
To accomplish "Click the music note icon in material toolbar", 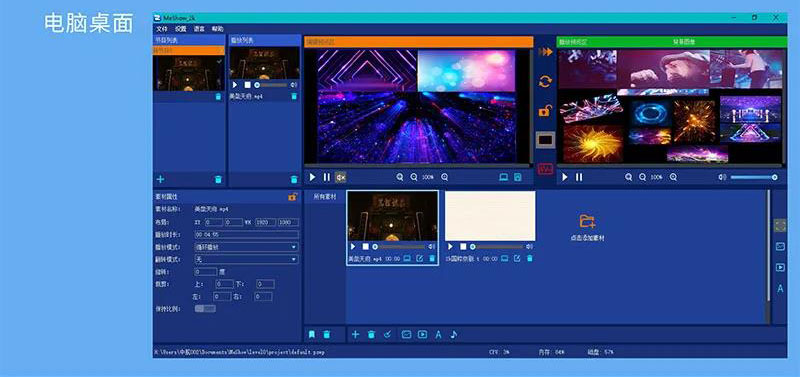I will click(454, 335).
